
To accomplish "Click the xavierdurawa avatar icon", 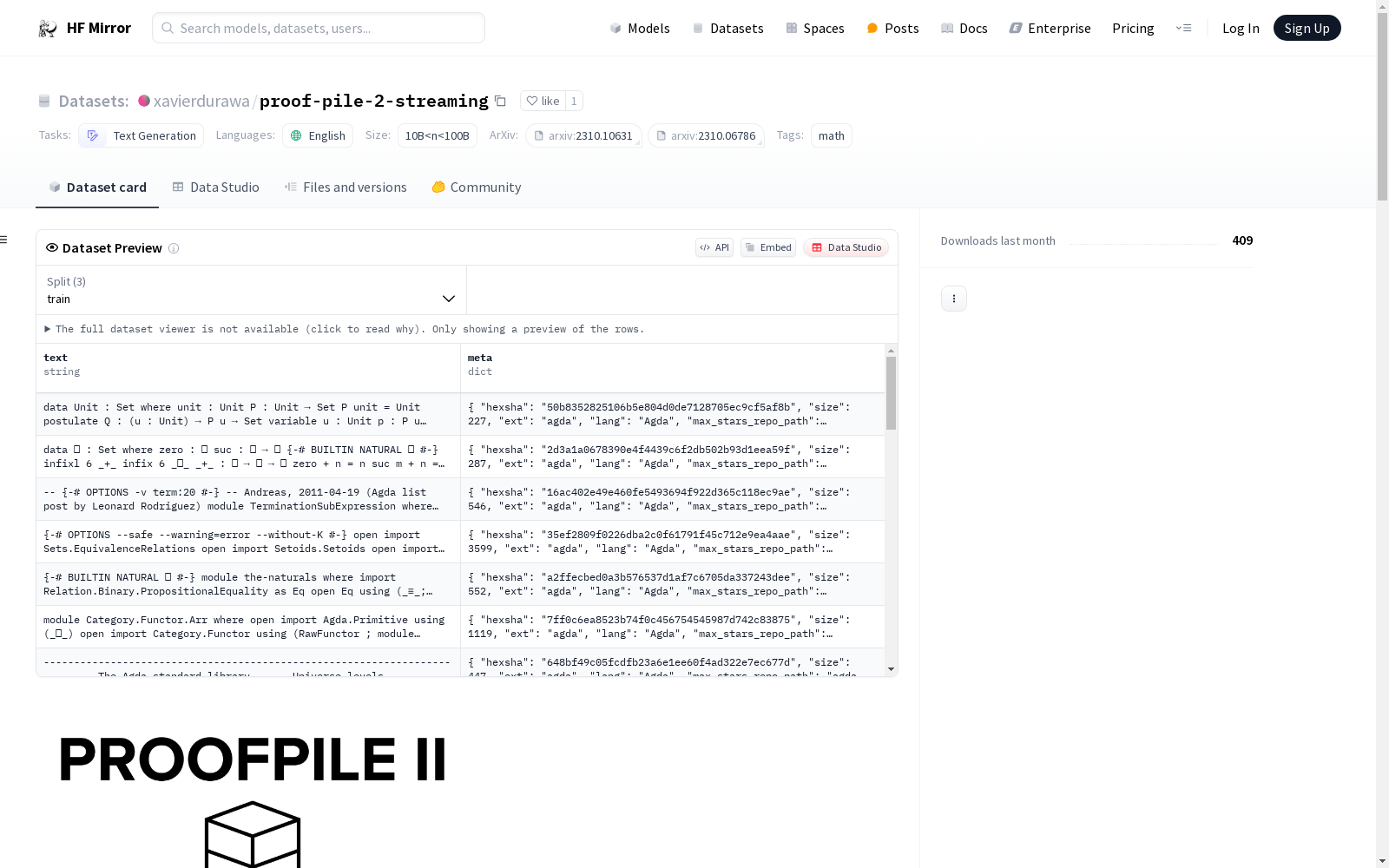I will (144, 101).
